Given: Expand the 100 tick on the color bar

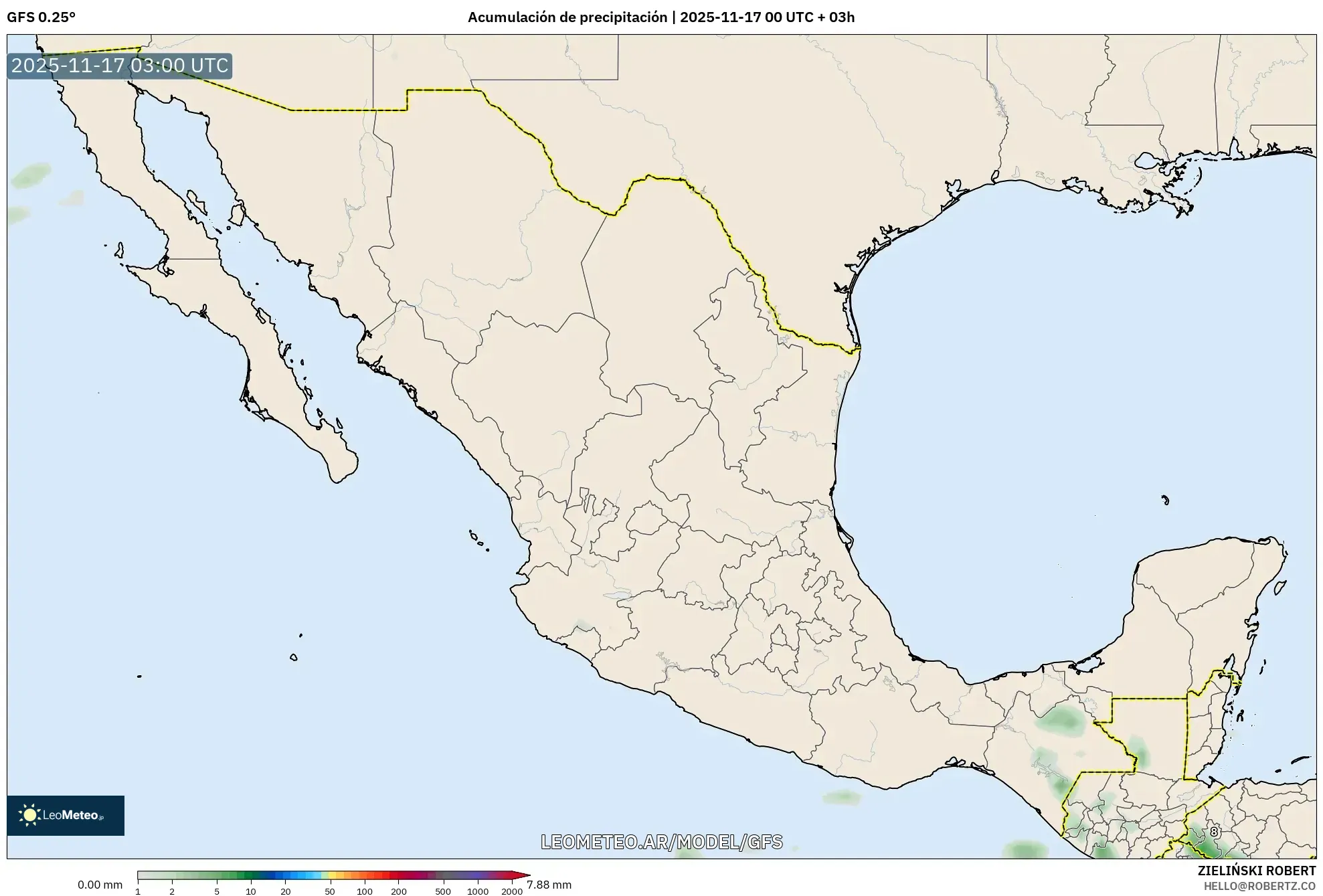Looking at the screenshot, I should [x=365, y=891].
